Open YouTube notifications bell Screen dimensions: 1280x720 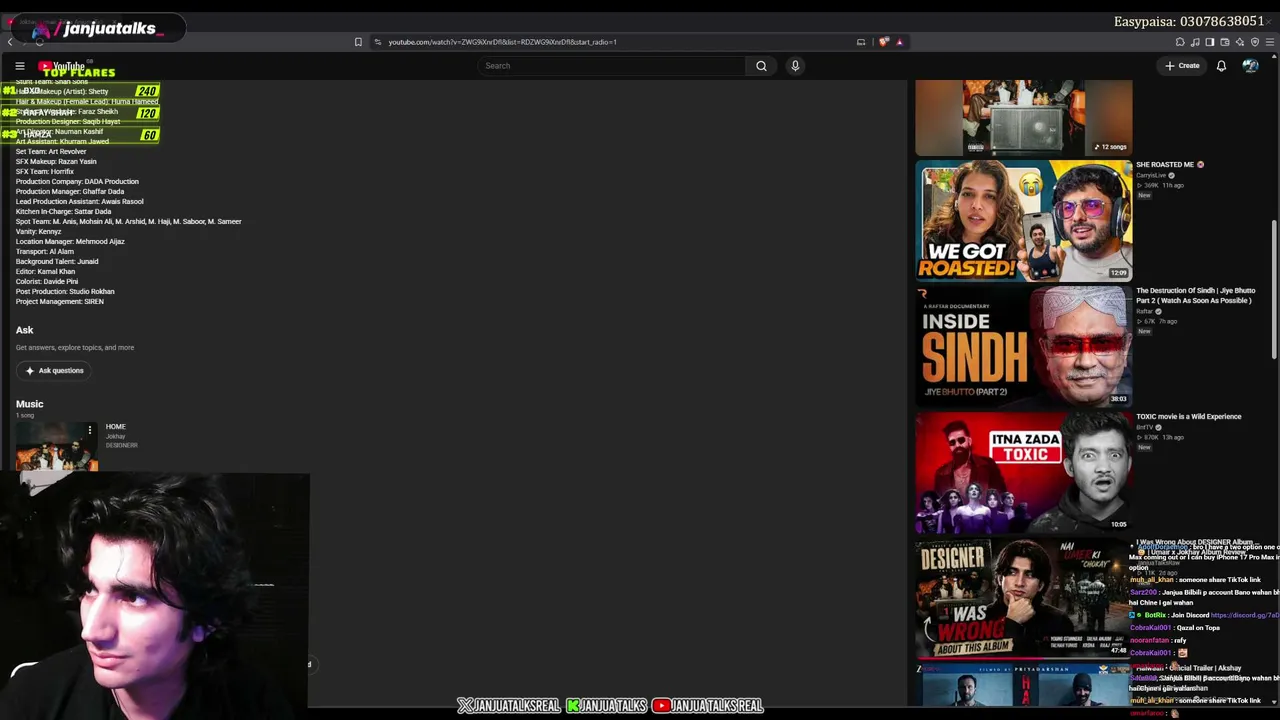[x=1221, y=66]
